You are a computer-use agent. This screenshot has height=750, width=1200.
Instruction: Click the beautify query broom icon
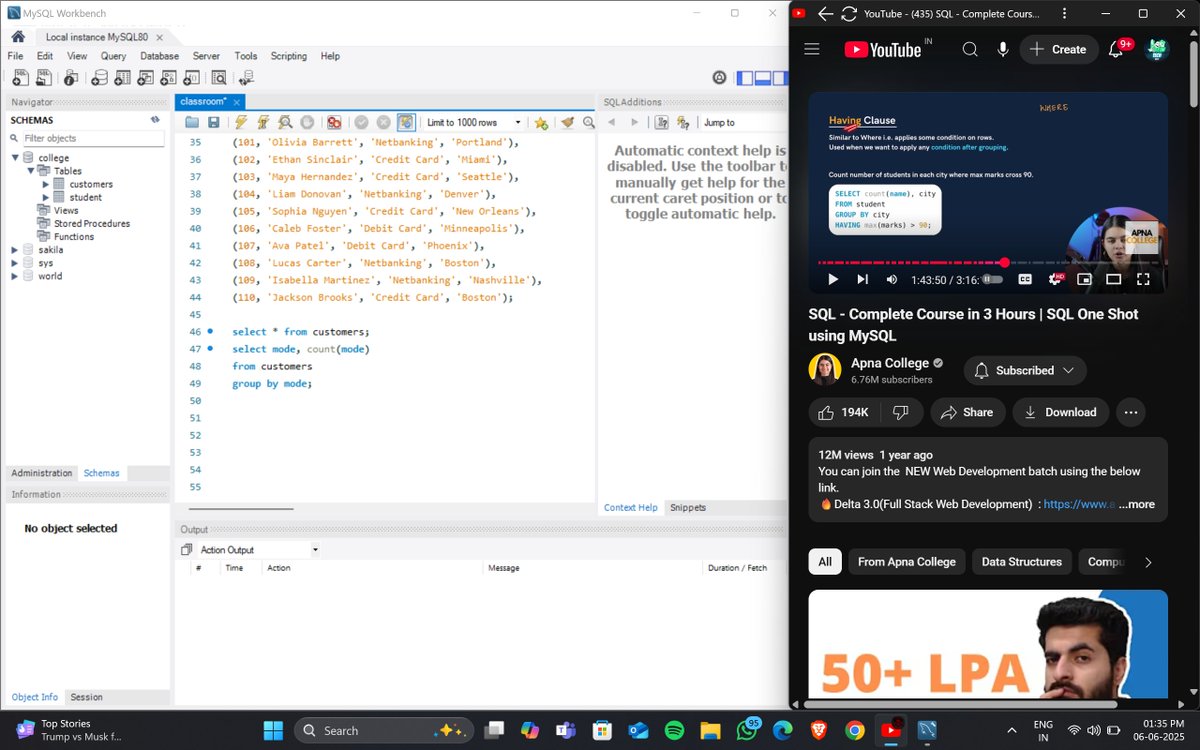[x=567, y=122]
